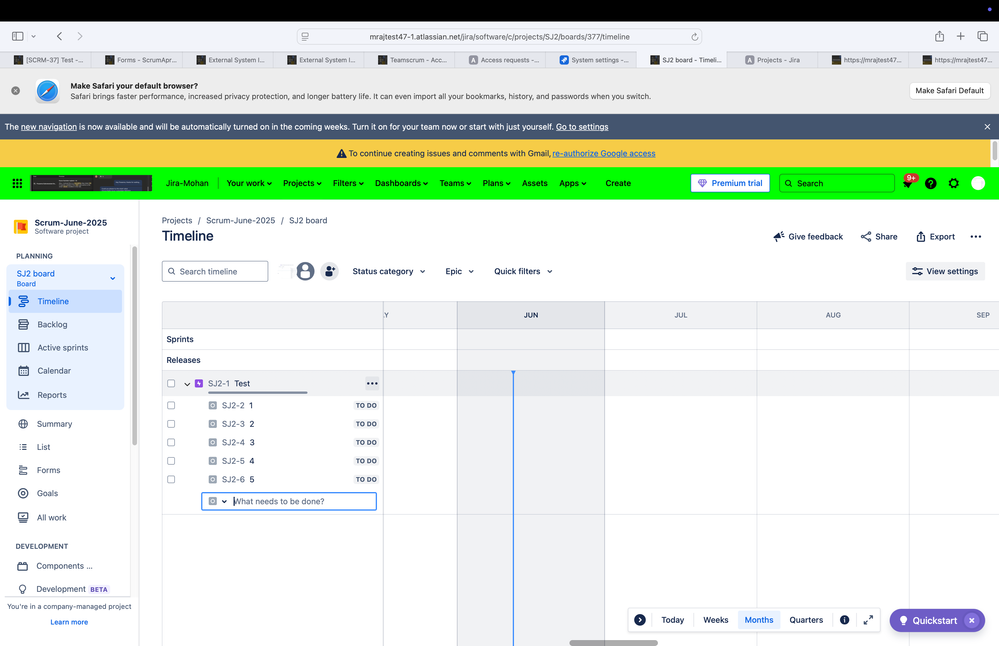Open Safari share icon
This screenshot has width=999, height=646.
(x=939, y=36)
